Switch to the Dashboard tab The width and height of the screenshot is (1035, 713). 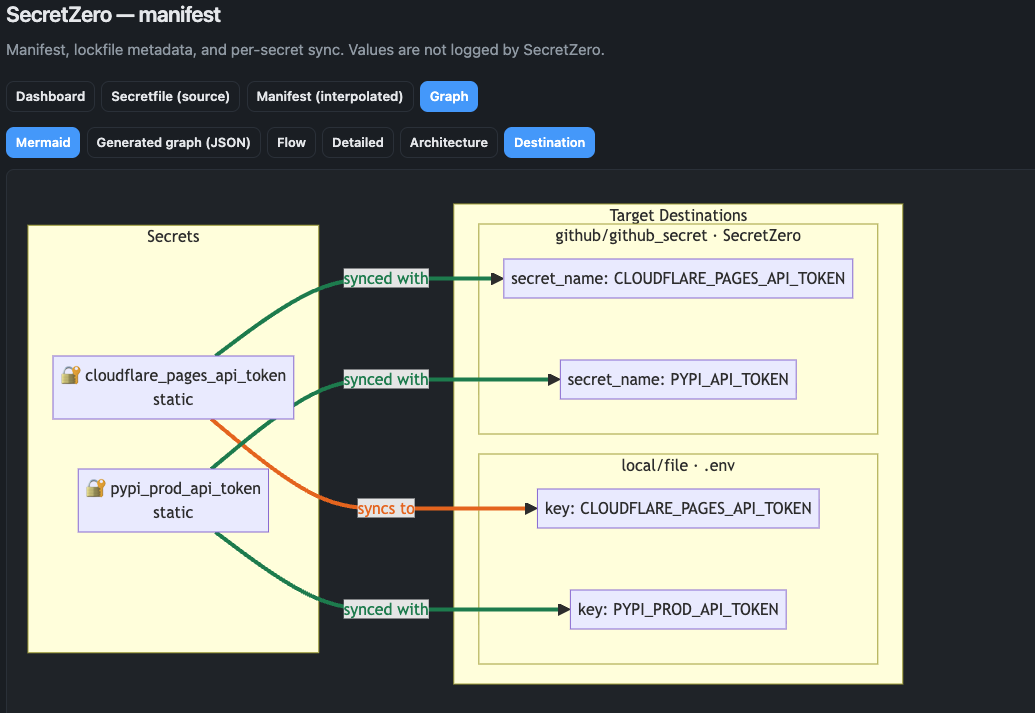[x=50, y=96]
